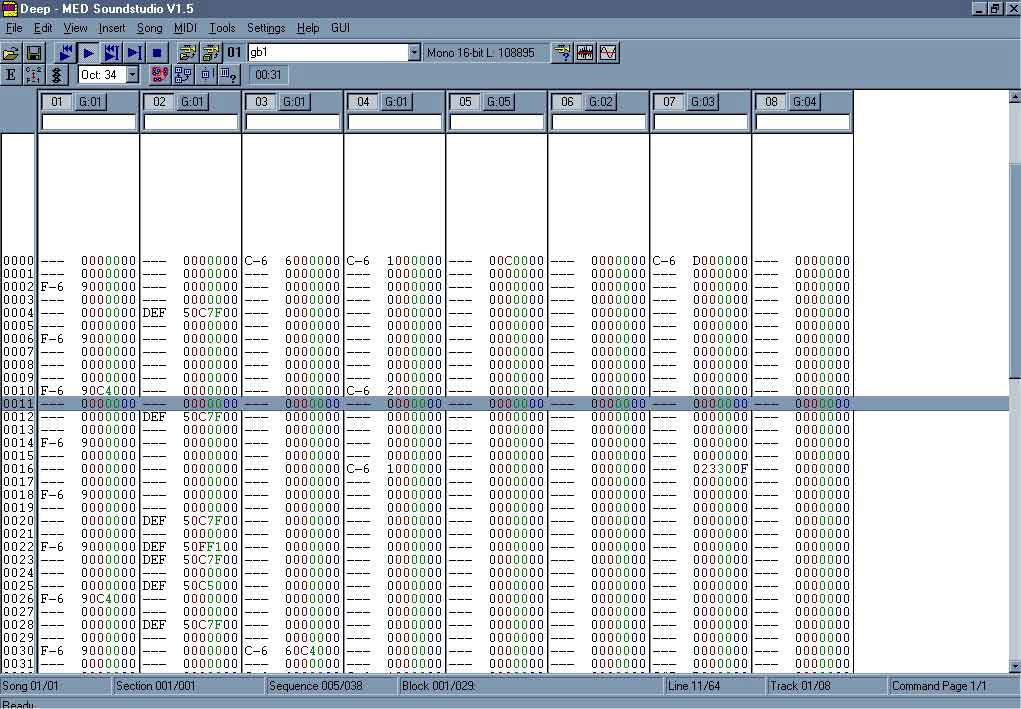Open the synthetic sound sine wave editor

(608, 53)
